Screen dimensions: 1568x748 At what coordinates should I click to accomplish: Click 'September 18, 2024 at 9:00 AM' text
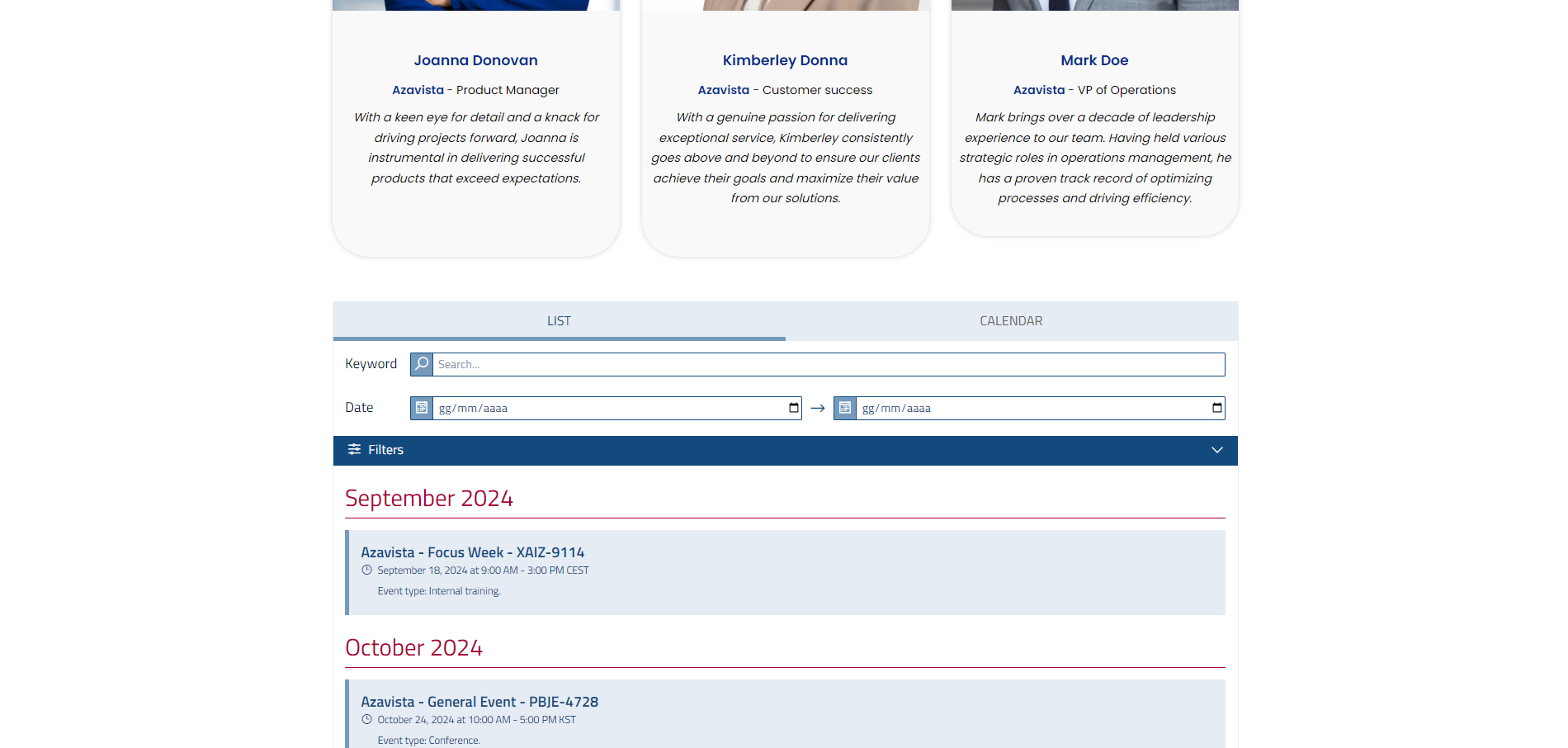click(x=447, y=570)
